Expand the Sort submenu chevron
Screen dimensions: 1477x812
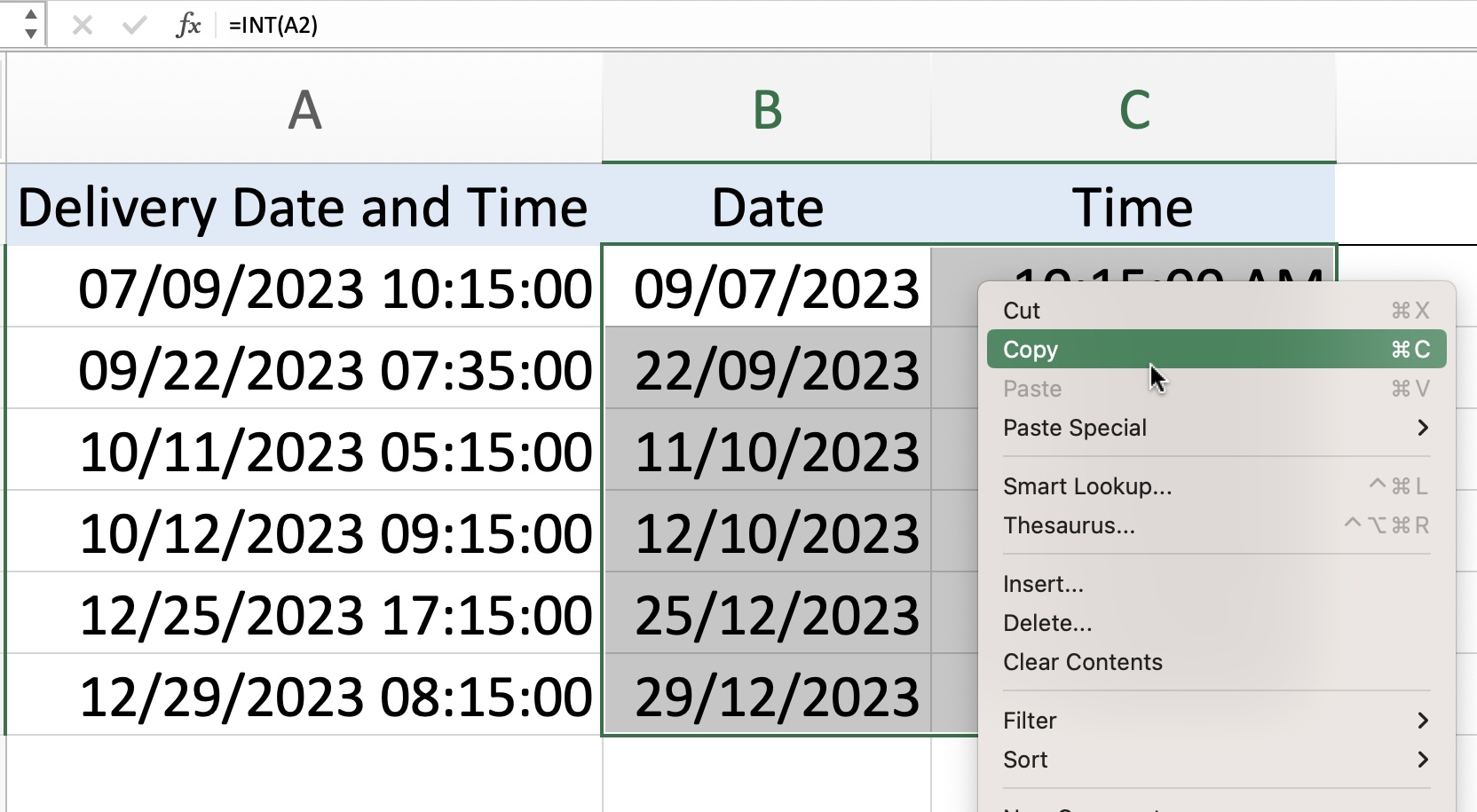(1423, 760)
